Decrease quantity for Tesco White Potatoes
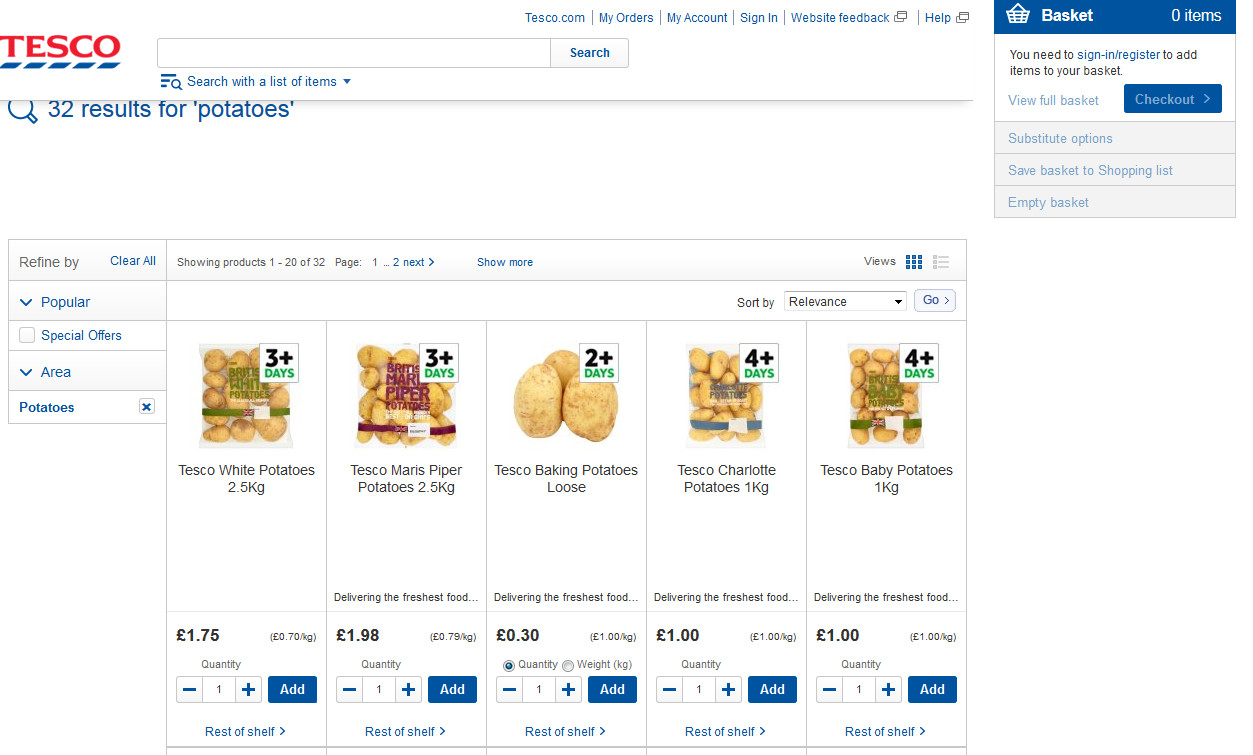Viewport: 1253px width, 755px height. coord(190,689)
